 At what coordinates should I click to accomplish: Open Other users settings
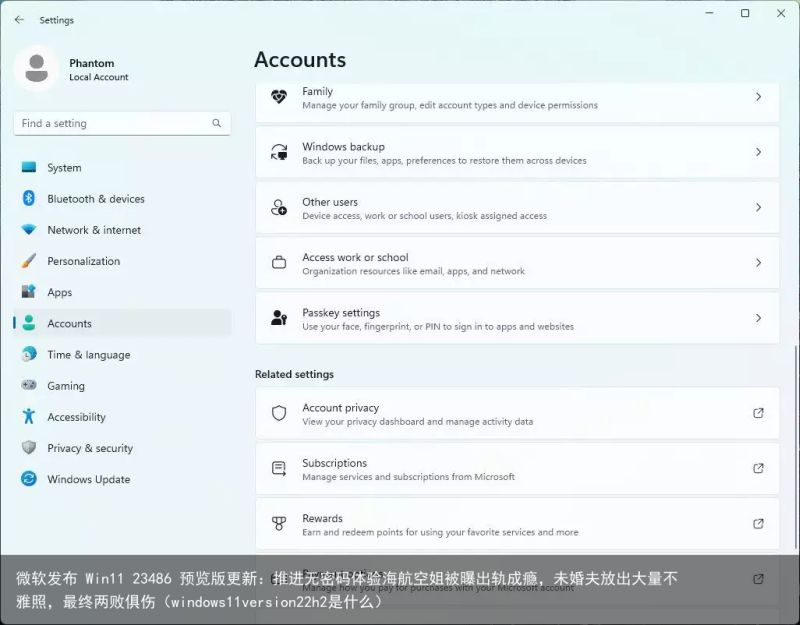(517, 208)
